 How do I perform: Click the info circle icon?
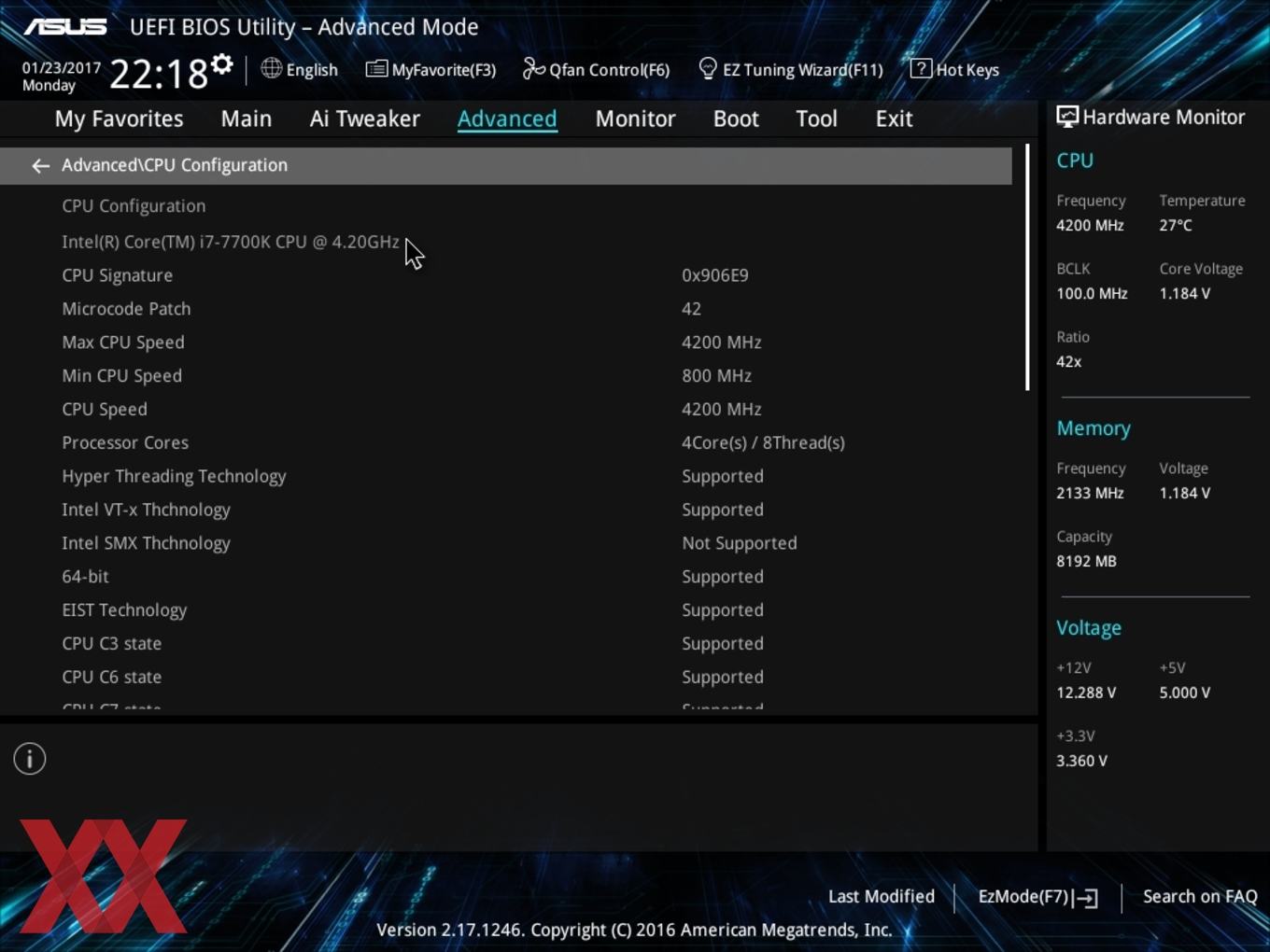pos(30,759)
